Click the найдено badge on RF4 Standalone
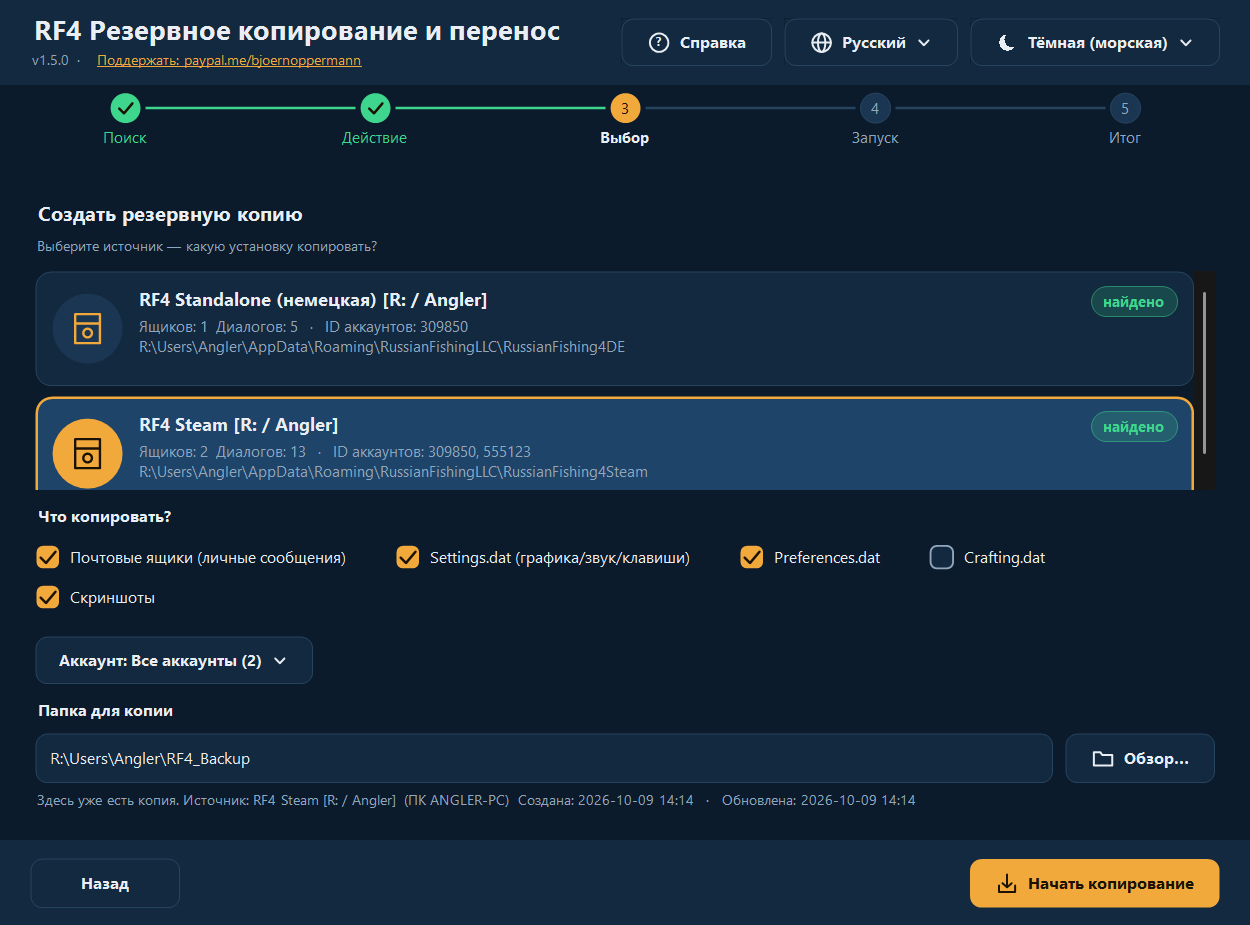This screenshot has height=925, width=1250. [x=1134, y=301]
